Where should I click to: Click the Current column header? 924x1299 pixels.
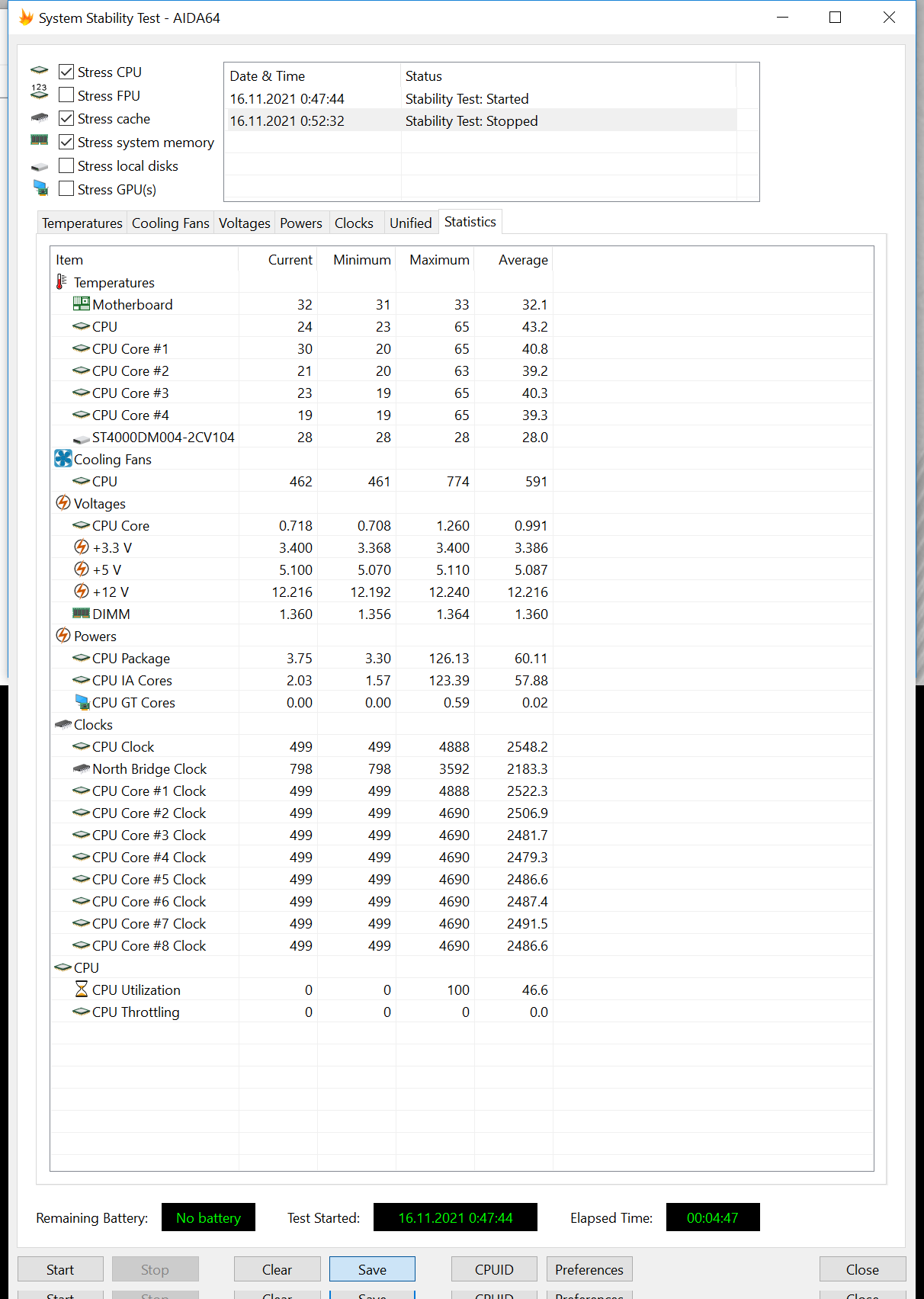click(278, 259)
